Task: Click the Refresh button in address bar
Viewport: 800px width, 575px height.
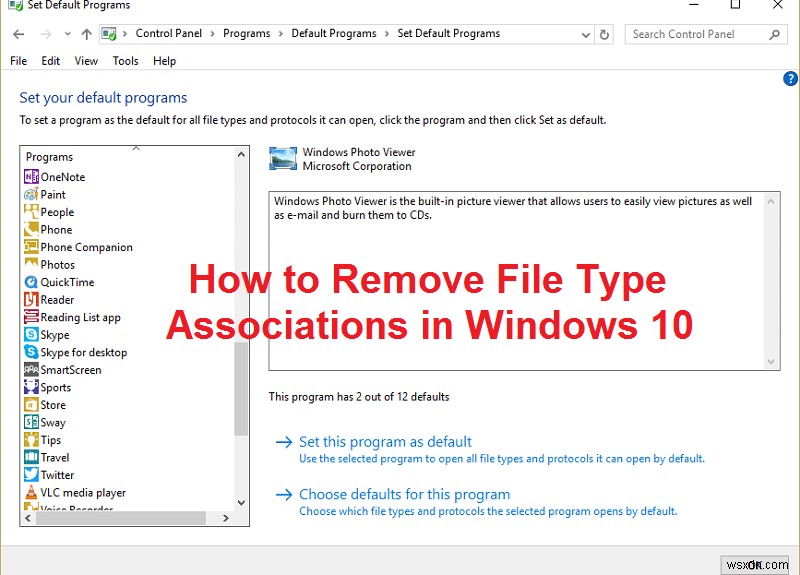Action: [x=604, y=35]
